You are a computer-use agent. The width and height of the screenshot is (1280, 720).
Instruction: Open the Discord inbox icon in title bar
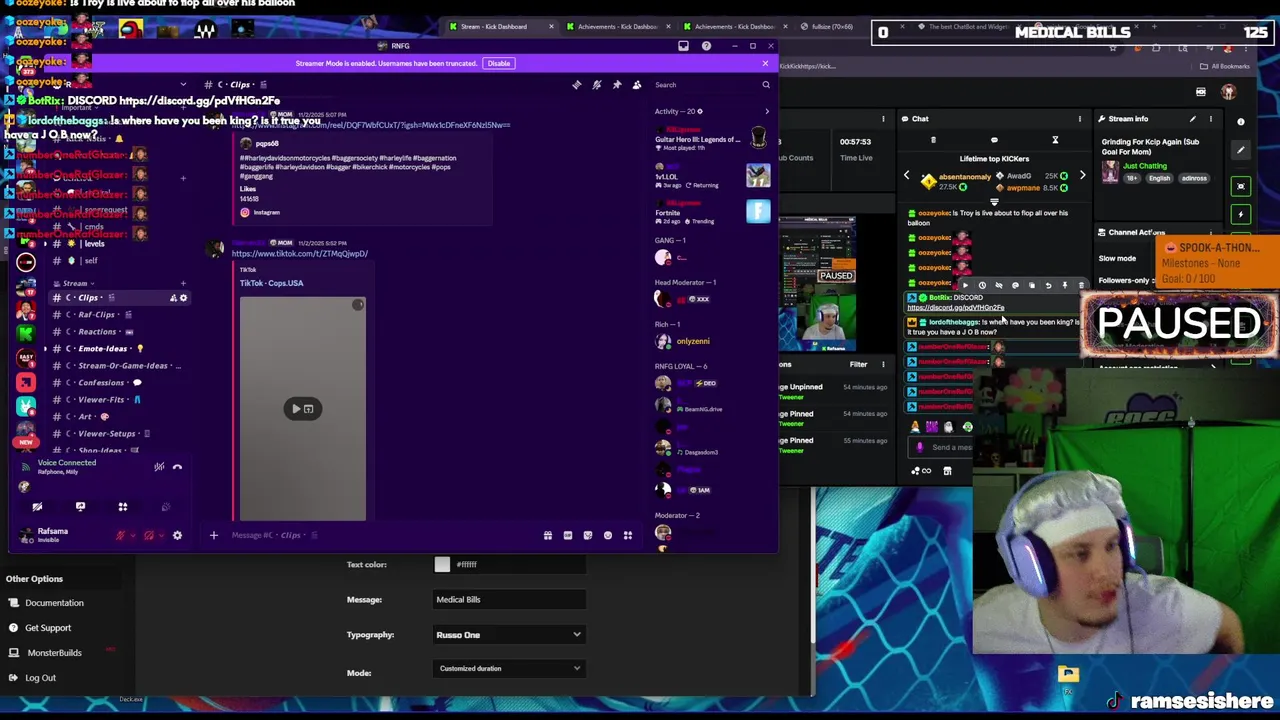(683, 46)
